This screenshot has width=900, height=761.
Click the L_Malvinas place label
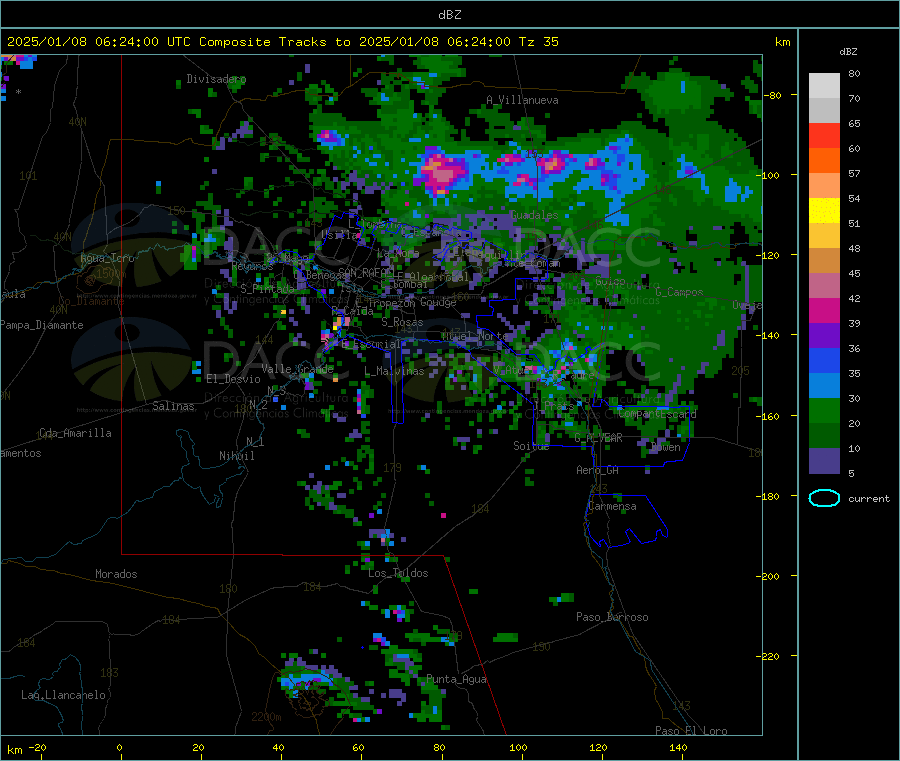coord(394,372)
